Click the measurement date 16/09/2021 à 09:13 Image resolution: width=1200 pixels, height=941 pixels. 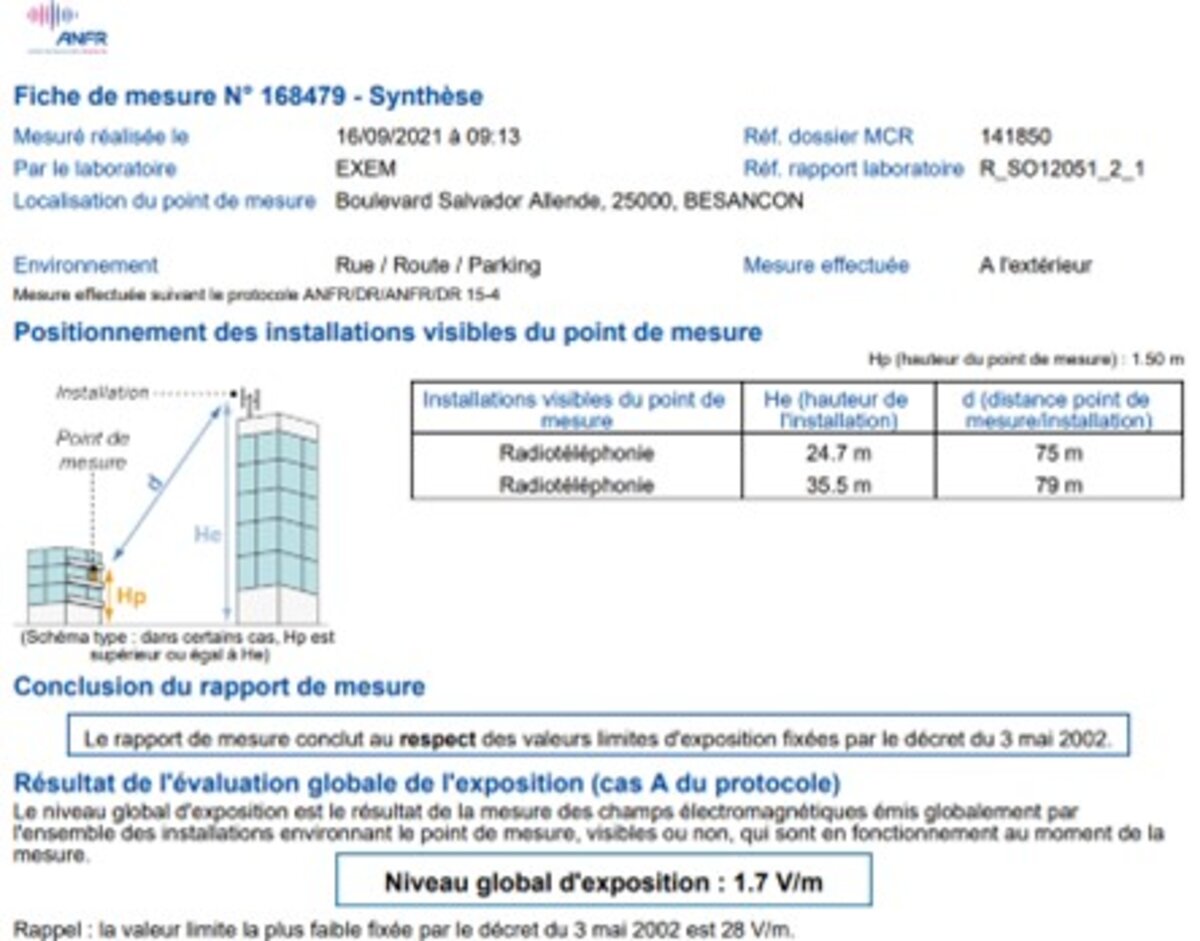(427, 137)
